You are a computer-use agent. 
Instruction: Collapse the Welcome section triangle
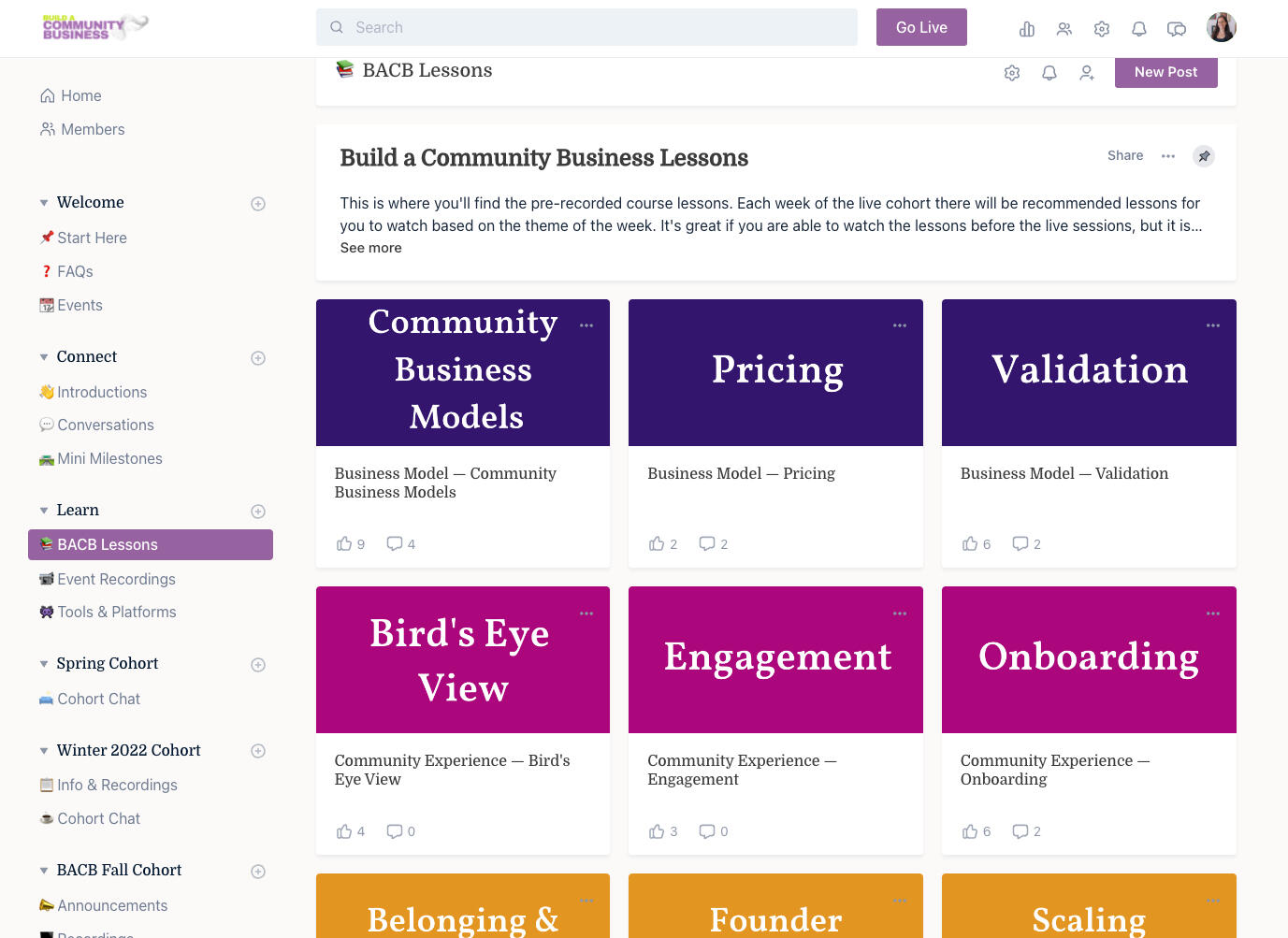tap(44, 203)
